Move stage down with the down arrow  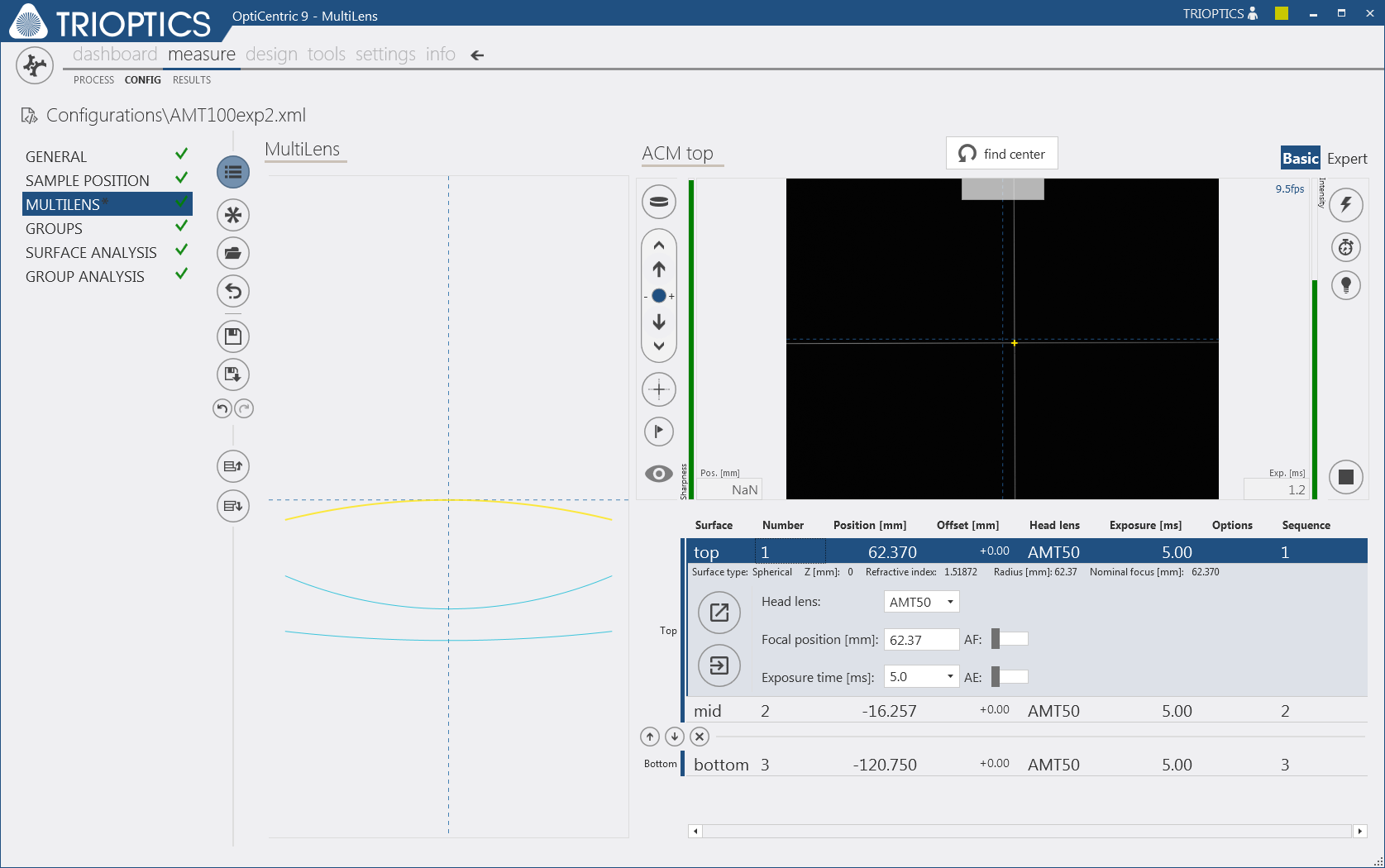click(x=659, y=322)
